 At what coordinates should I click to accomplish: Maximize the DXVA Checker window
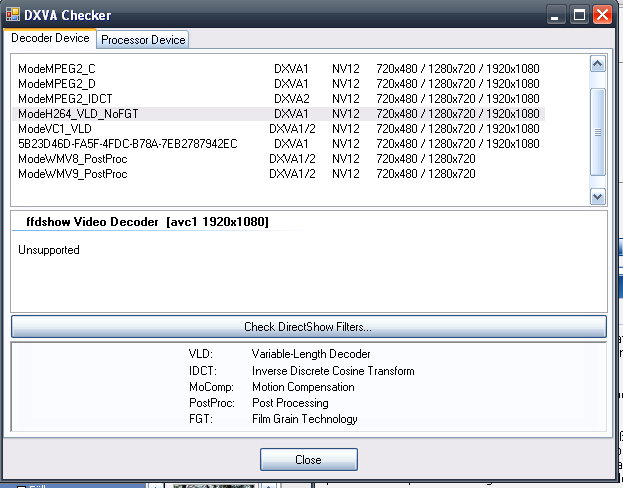tap(579, 15)
